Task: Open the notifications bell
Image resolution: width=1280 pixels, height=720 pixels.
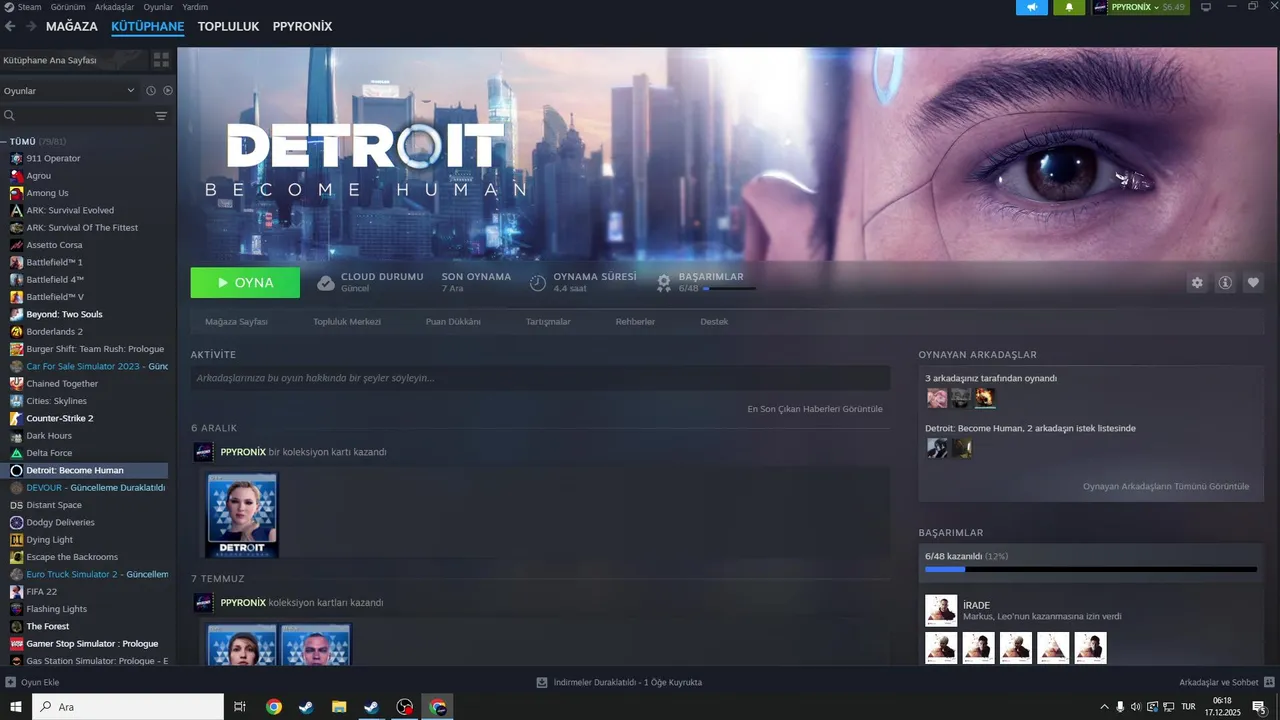Action: click(x=1069, y=7)
